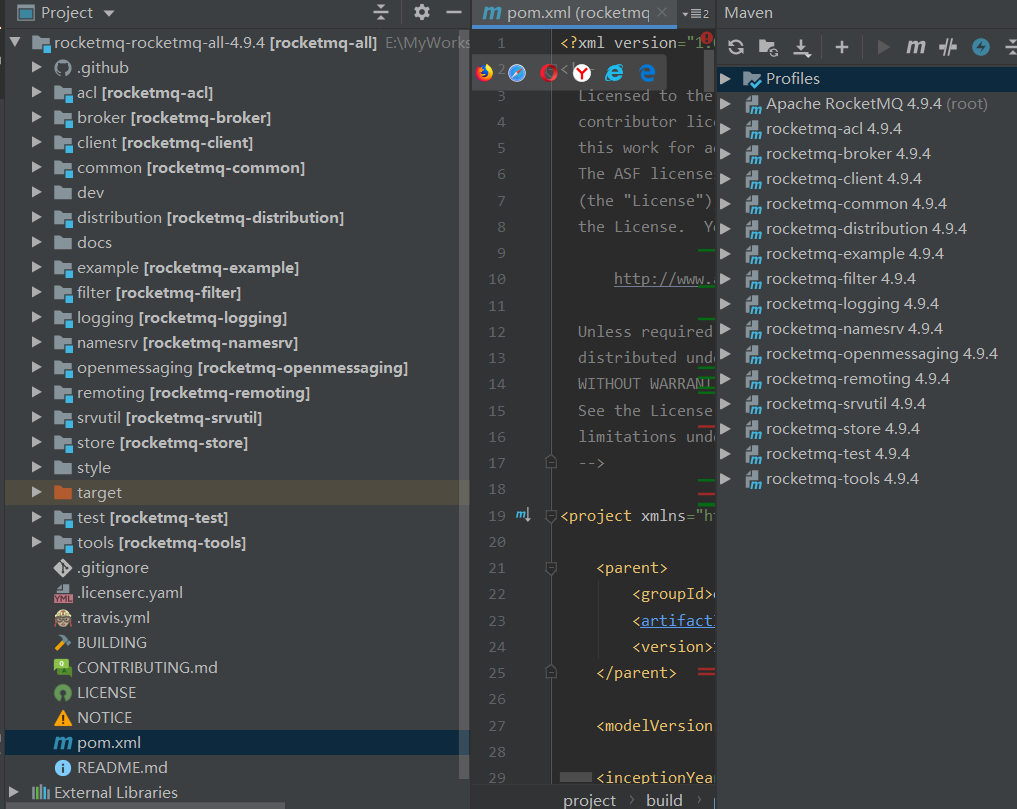1017x809 pixels.
Task: Expand the Profiles node in Maven
Action: 725,79
